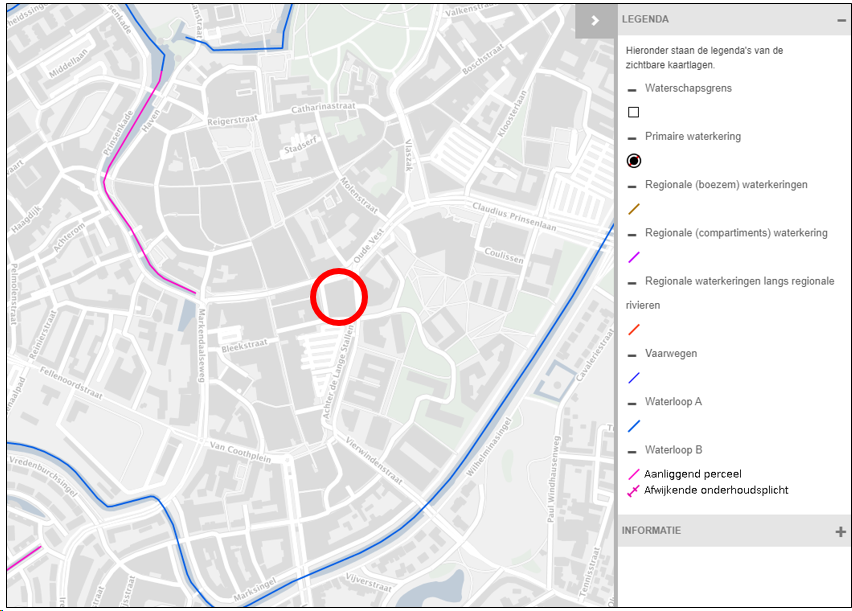Viewport: 852px width, 611px height.
Task: Click the Catharinastraat label on the map
Action: click(x=323, y=107)
